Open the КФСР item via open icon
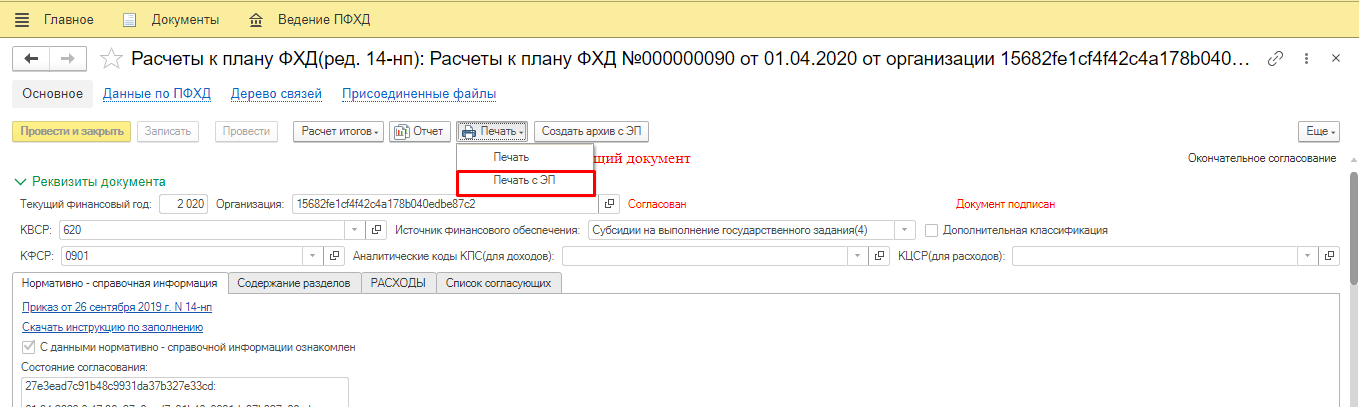Screen dimensions: 1359x407 pyautogui.click(x=336, y=255)
